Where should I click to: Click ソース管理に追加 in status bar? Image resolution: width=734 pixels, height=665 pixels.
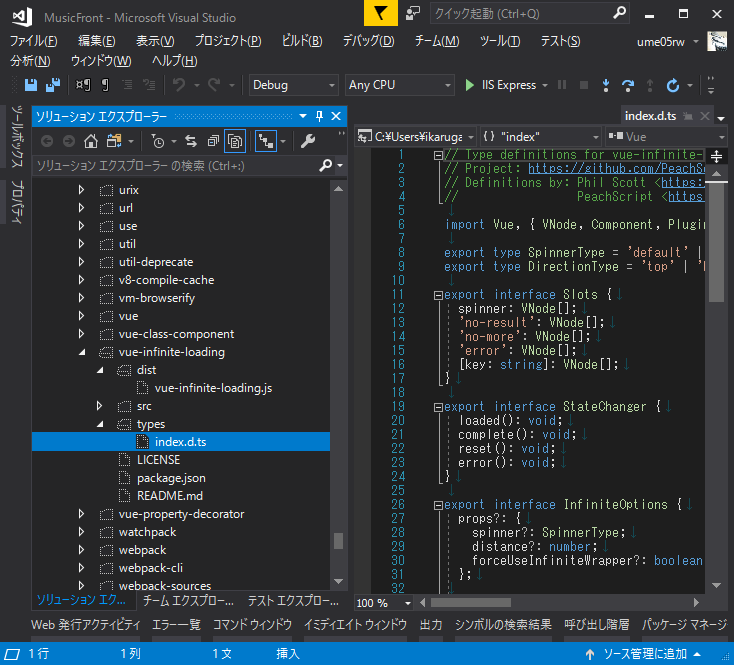point(644,653)
